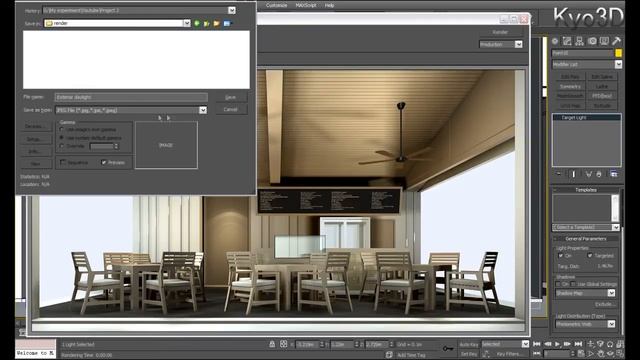This screenshot has height=360, width=640.
Task: Click the Info button
Action: pos(36,151)
